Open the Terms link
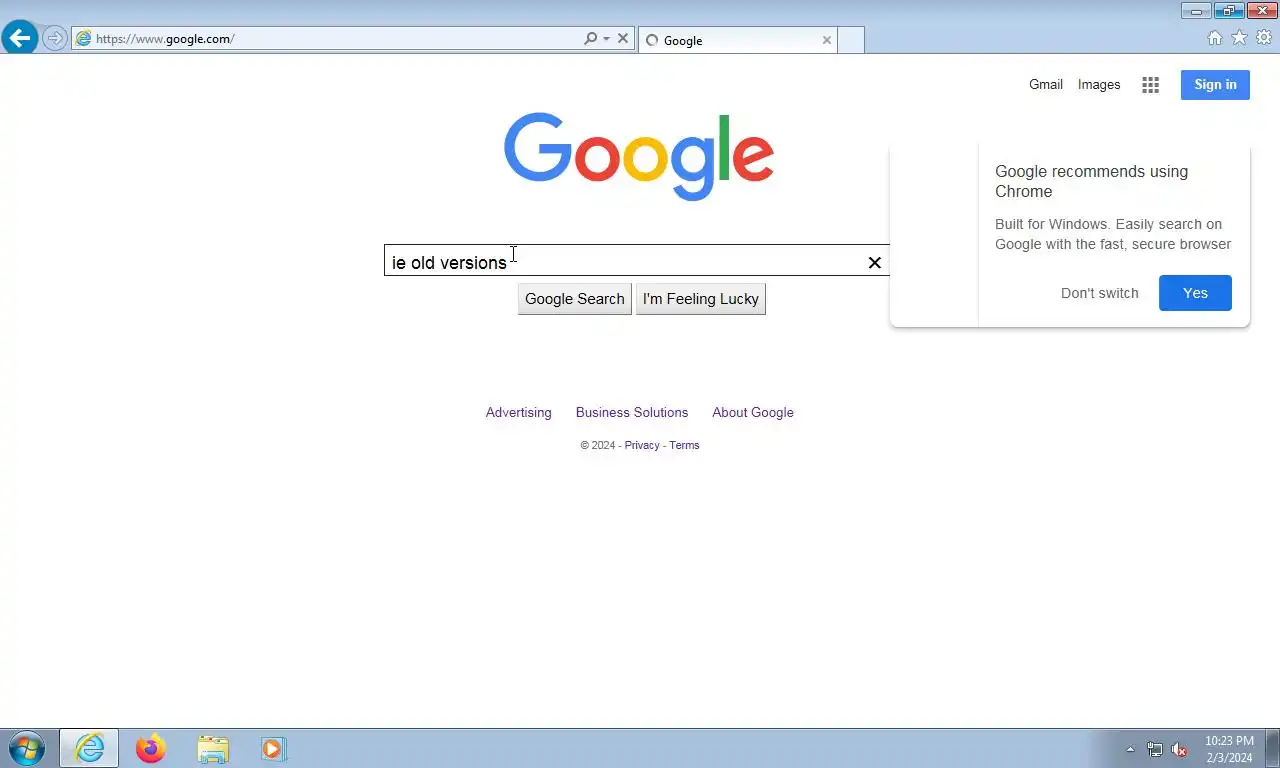The image size is (1280, 768). coord(684,445)
